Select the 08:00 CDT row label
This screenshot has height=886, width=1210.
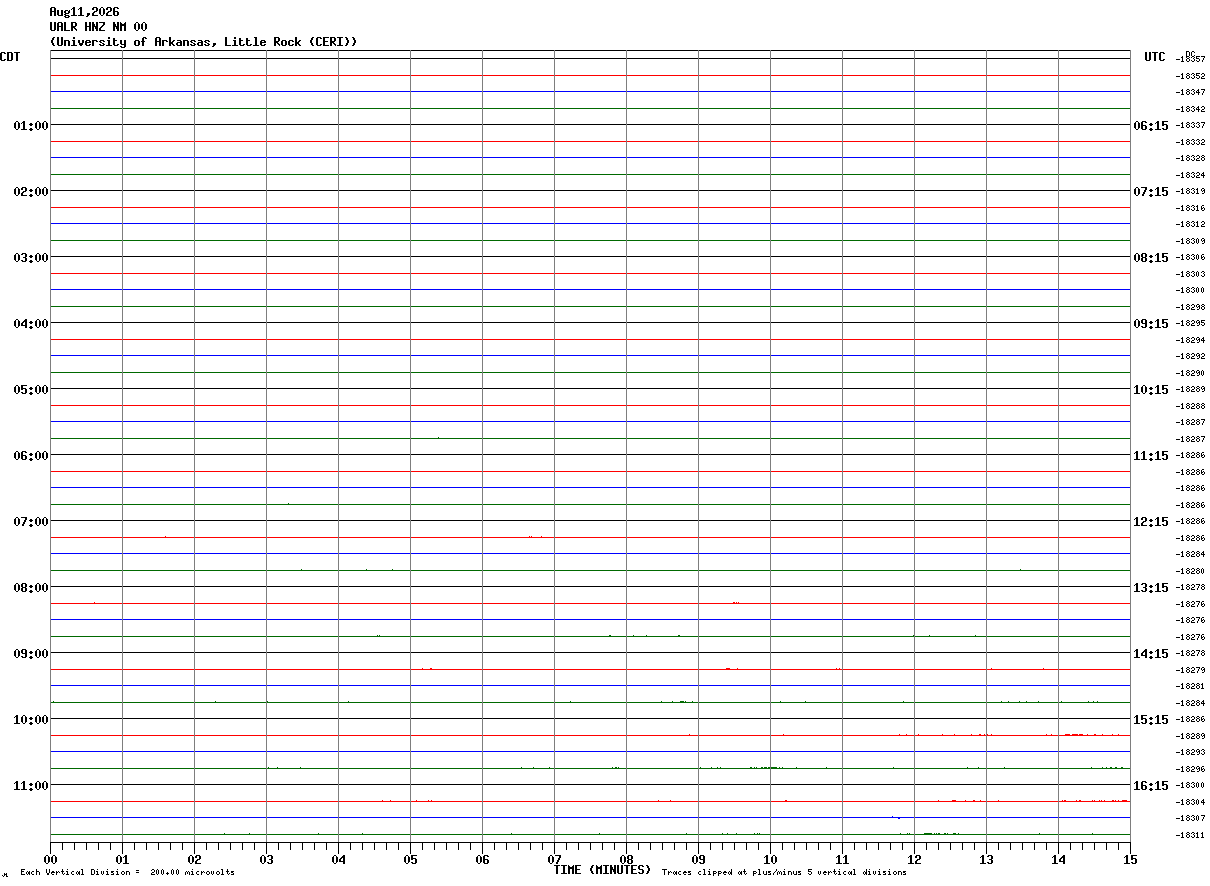[x=30, y=587]
